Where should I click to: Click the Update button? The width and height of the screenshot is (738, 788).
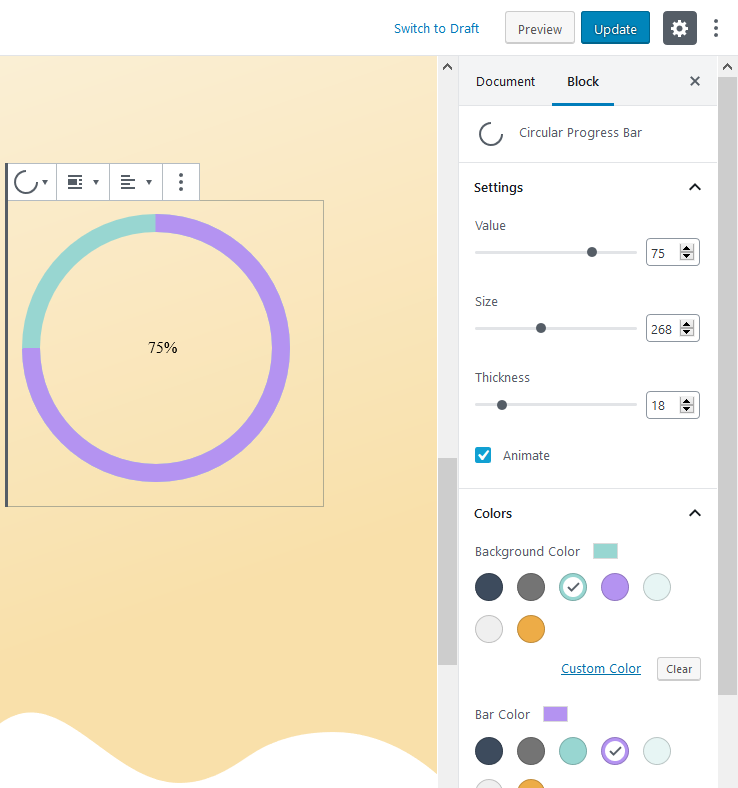click(x=615, y=28)
